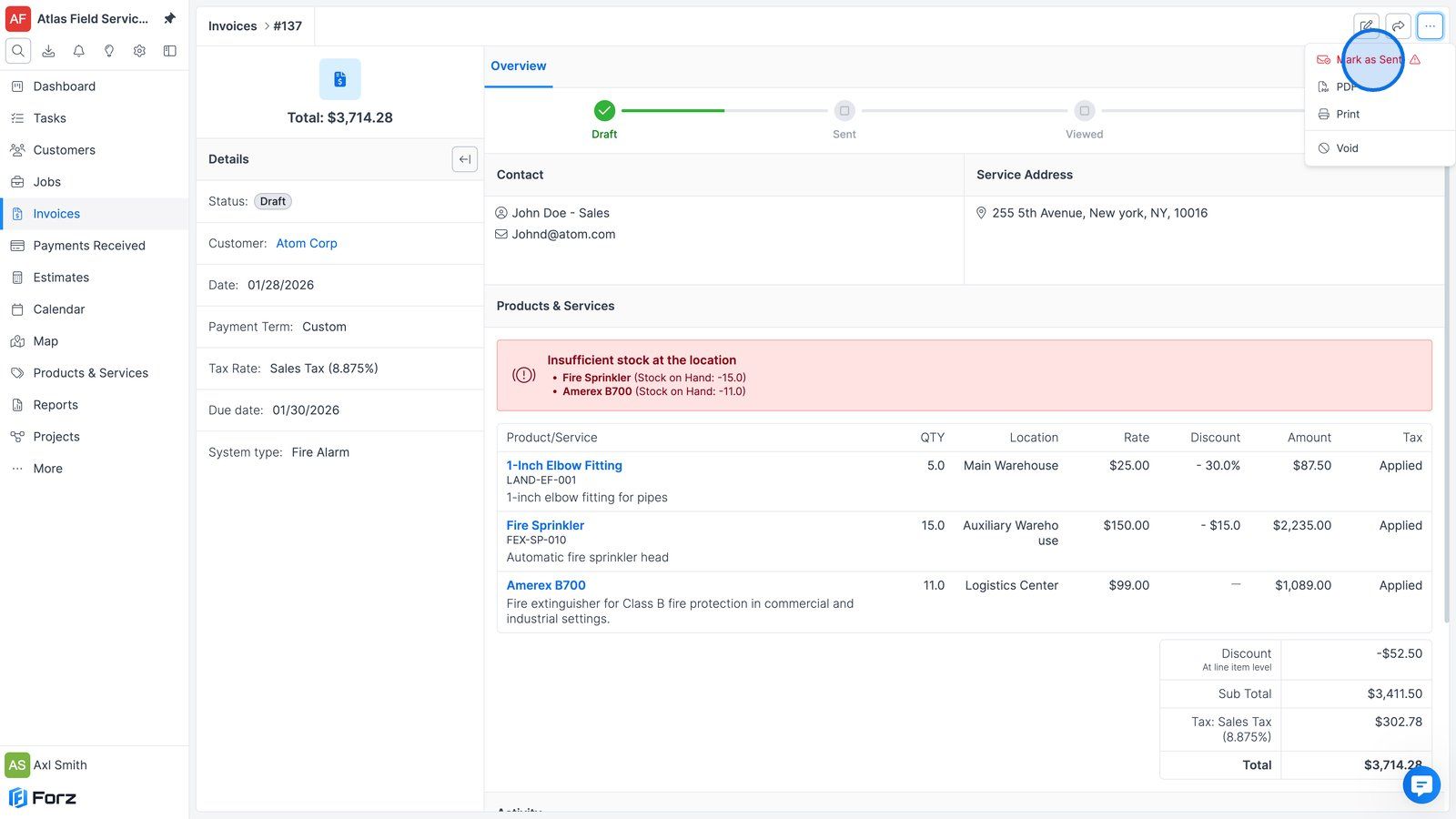
Task: Click the AS user avatar for Axl Smith
Action: click(17, 764)
